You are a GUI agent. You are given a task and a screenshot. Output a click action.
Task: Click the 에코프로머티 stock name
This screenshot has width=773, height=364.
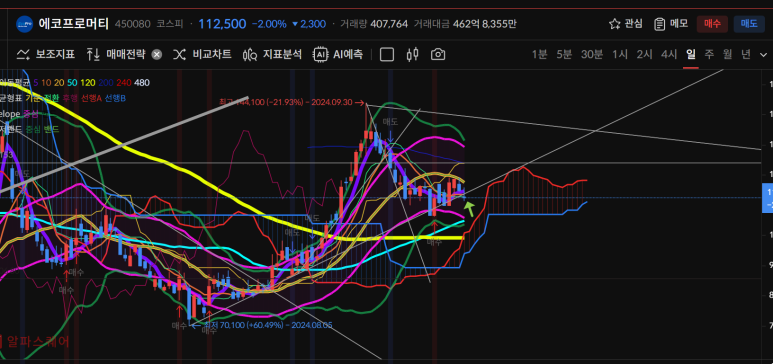coord(73,24)
